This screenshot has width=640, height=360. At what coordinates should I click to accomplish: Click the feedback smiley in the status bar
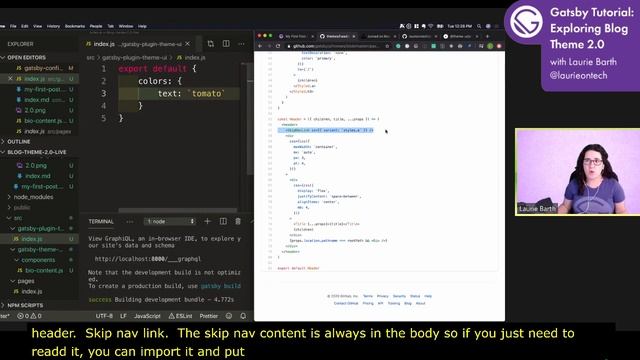click(229, 316)
